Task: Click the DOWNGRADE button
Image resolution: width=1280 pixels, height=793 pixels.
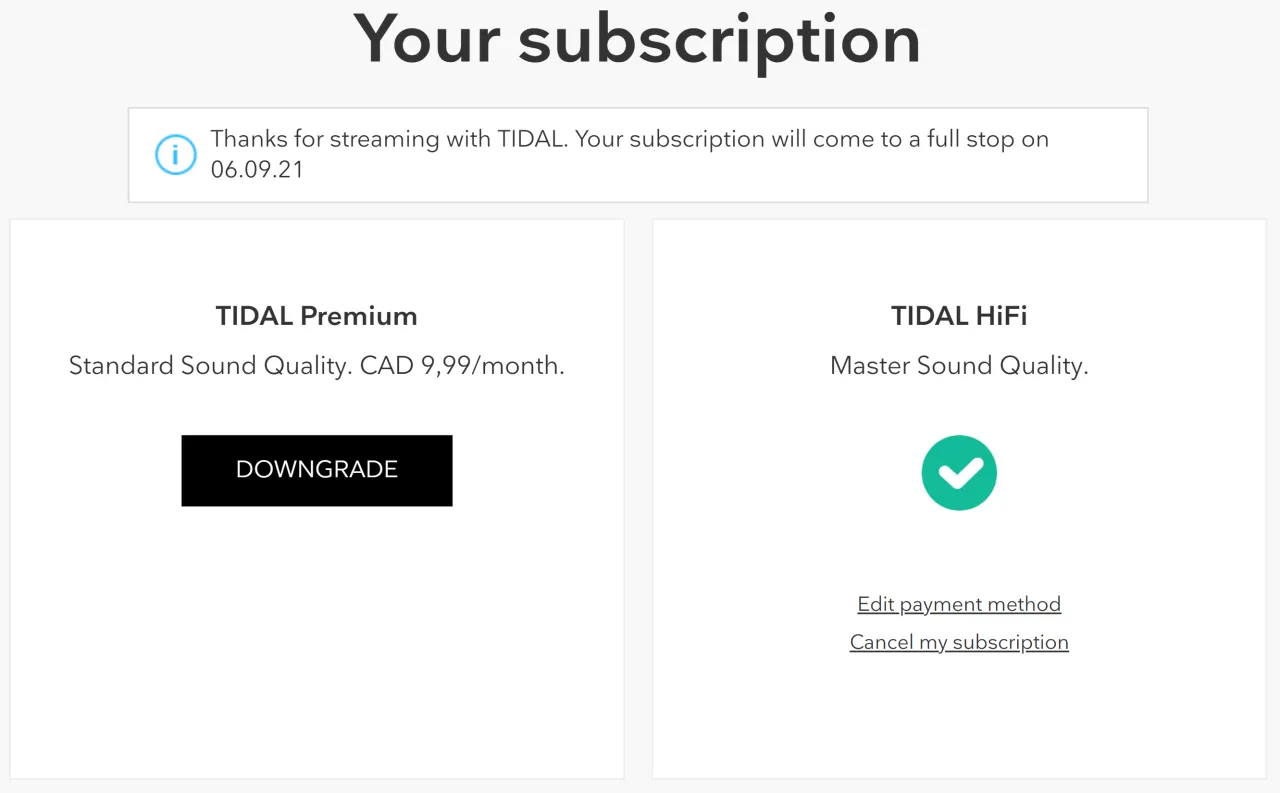Action: (316, 470)
